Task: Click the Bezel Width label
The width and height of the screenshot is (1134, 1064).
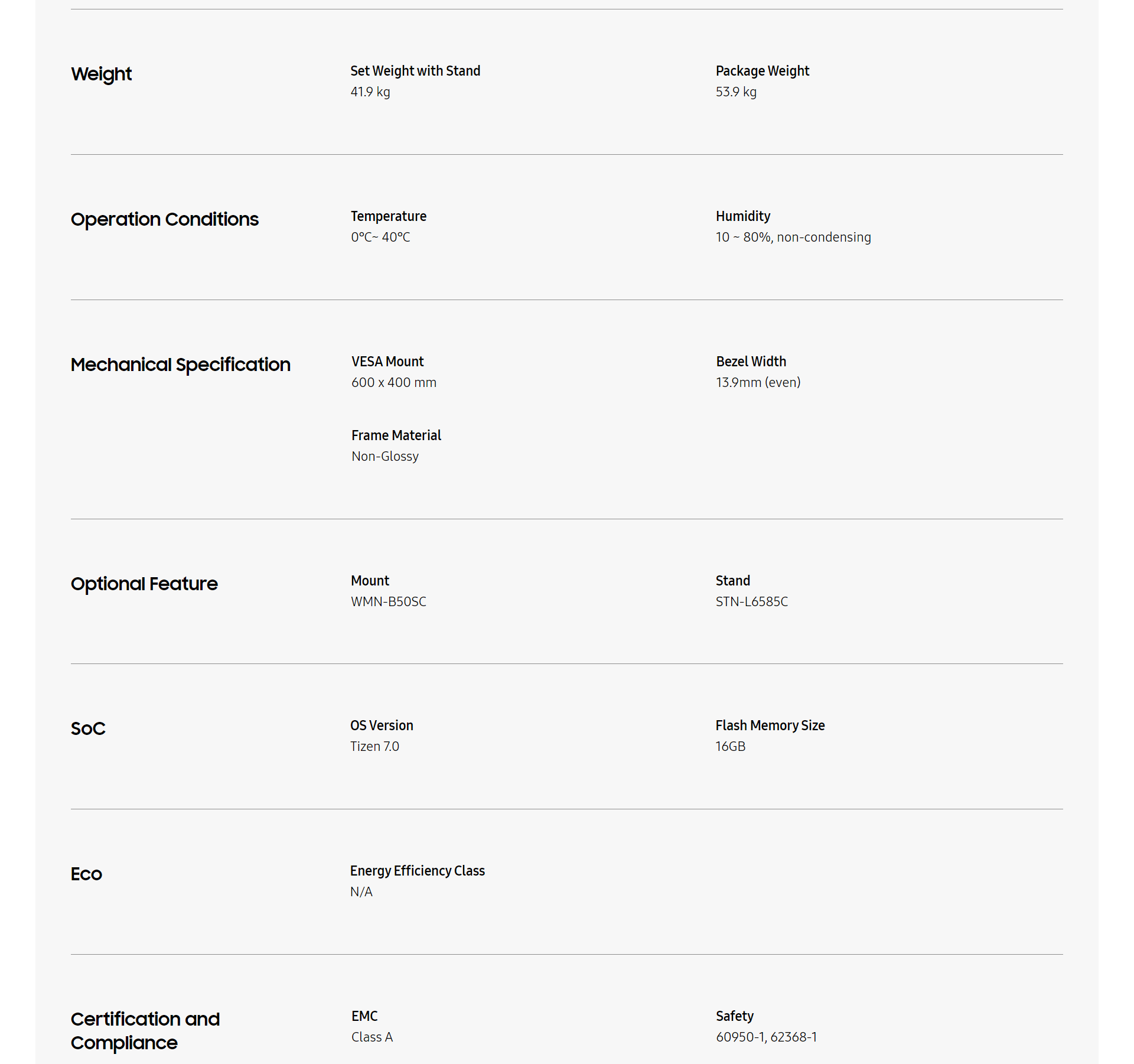Action: pyautogui.click(x=751, y=362)
